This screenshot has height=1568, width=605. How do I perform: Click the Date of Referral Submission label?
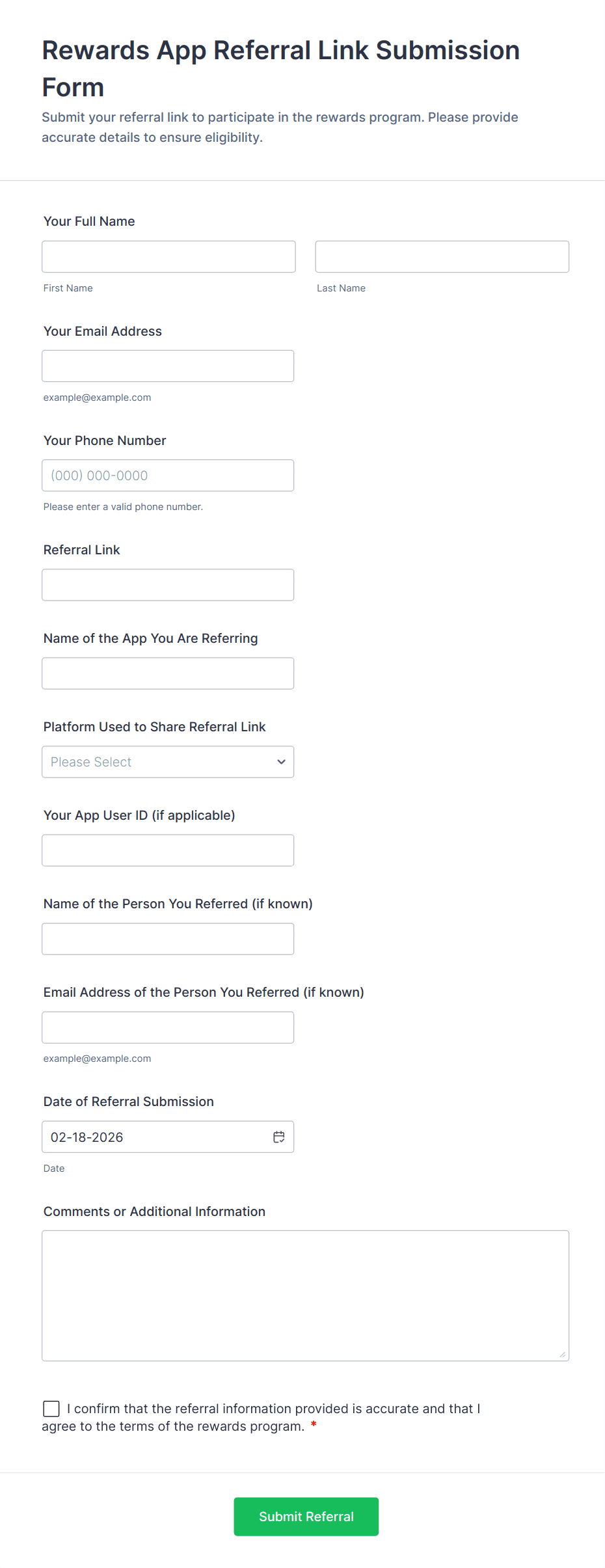(x=128, y=1102)
